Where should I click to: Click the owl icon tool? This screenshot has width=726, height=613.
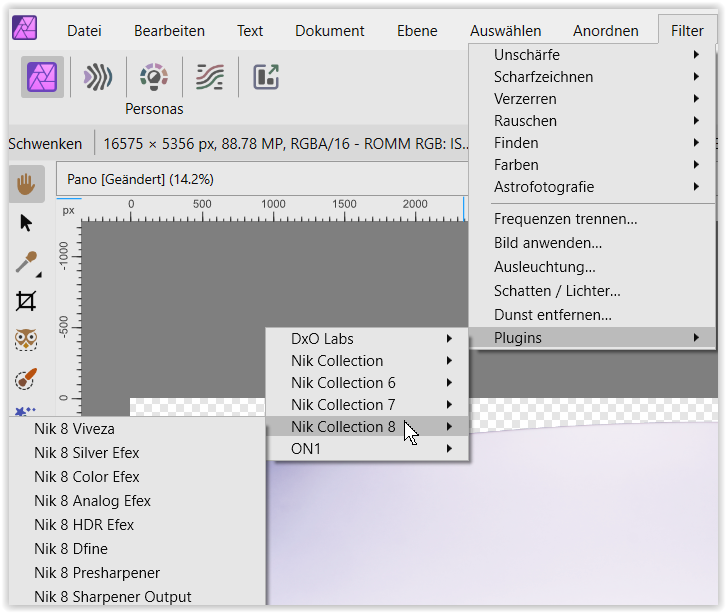26,340
